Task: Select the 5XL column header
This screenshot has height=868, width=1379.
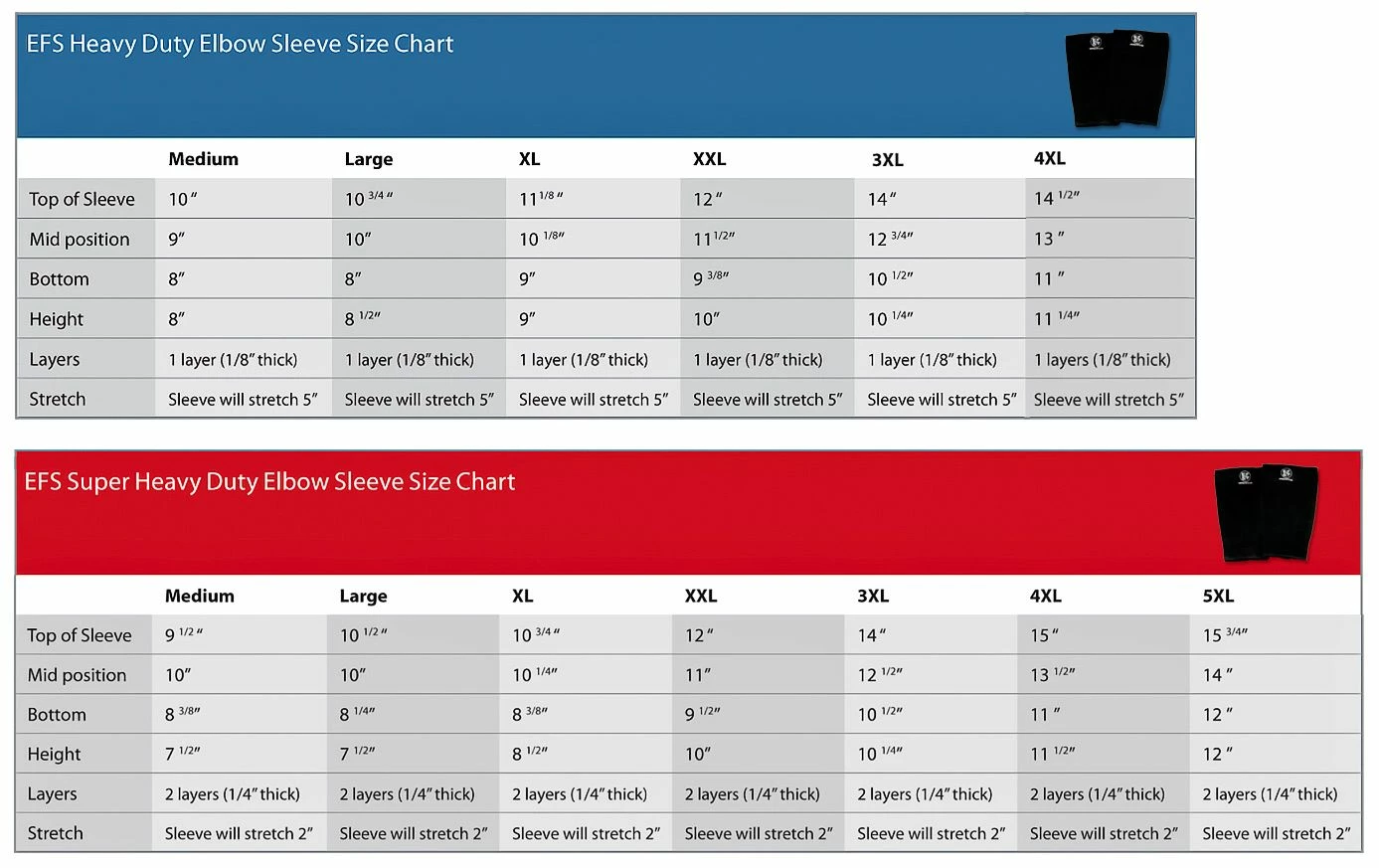Action: 1218,596
